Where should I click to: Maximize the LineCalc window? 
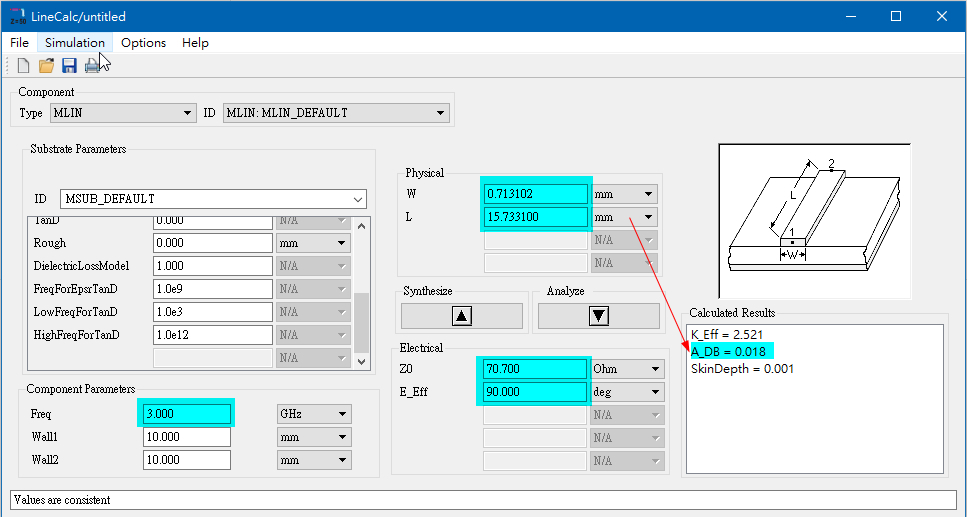tap(896, 17)
